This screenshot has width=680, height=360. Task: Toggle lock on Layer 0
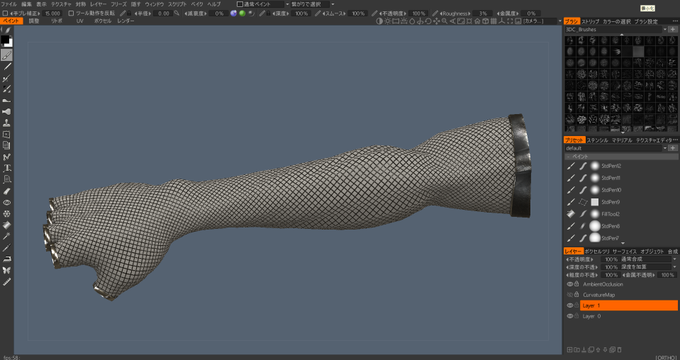576,316
